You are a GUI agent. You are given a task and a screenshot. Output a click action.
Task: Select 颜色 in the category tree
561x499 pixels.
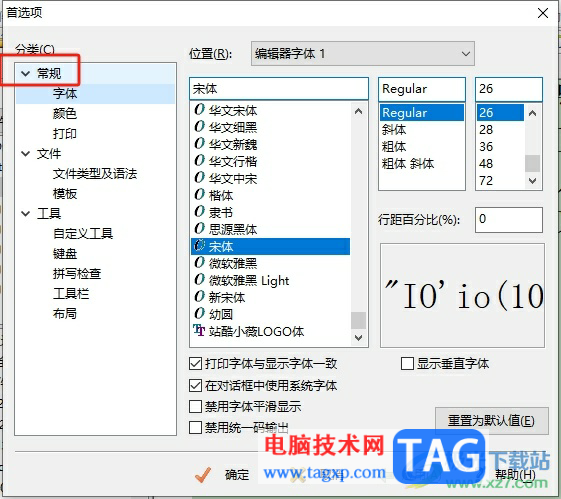[65, 114]
